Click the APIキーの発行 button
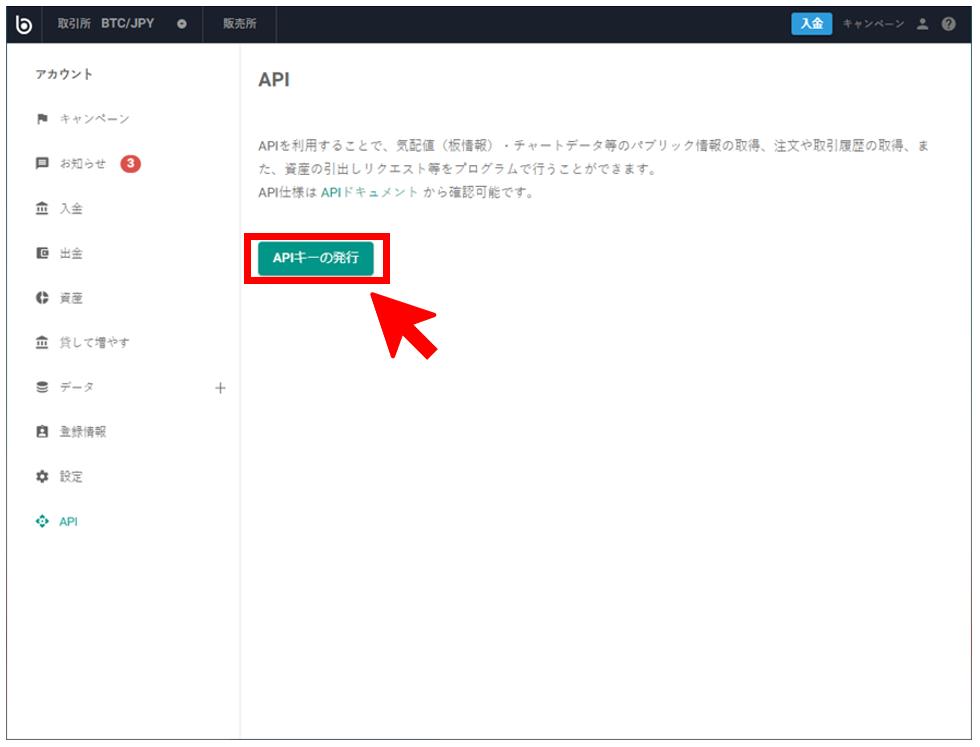This screenshot has width=980, height=747. click(316, 258)
